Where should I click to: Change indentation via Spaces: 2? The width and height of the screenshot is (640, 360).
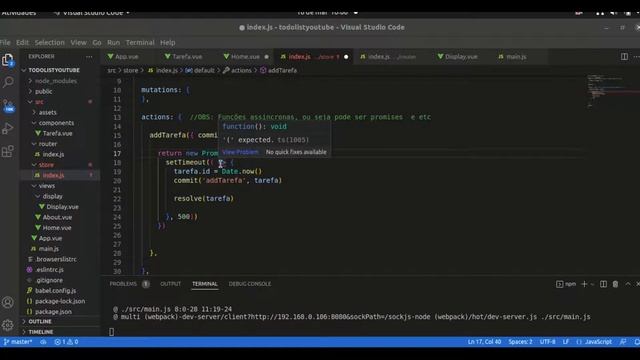coord(520,342)
